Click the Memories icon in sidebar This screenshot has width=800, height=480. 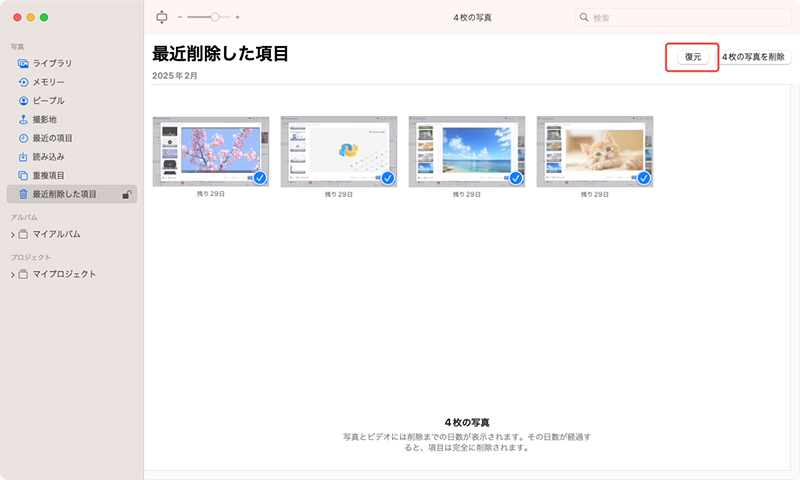(23, 82)
